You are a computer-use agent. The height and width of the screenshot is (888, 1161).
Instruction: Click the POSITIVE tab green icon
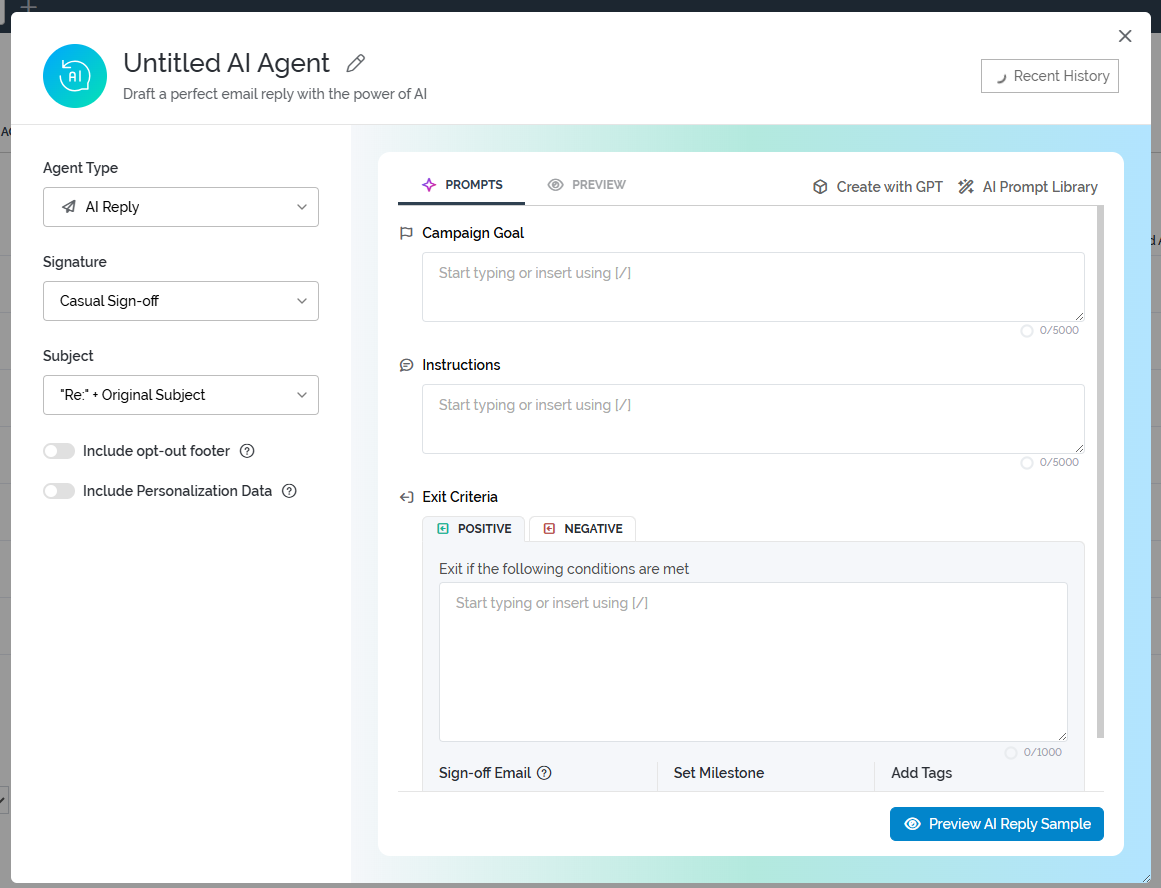coord(443,529)
